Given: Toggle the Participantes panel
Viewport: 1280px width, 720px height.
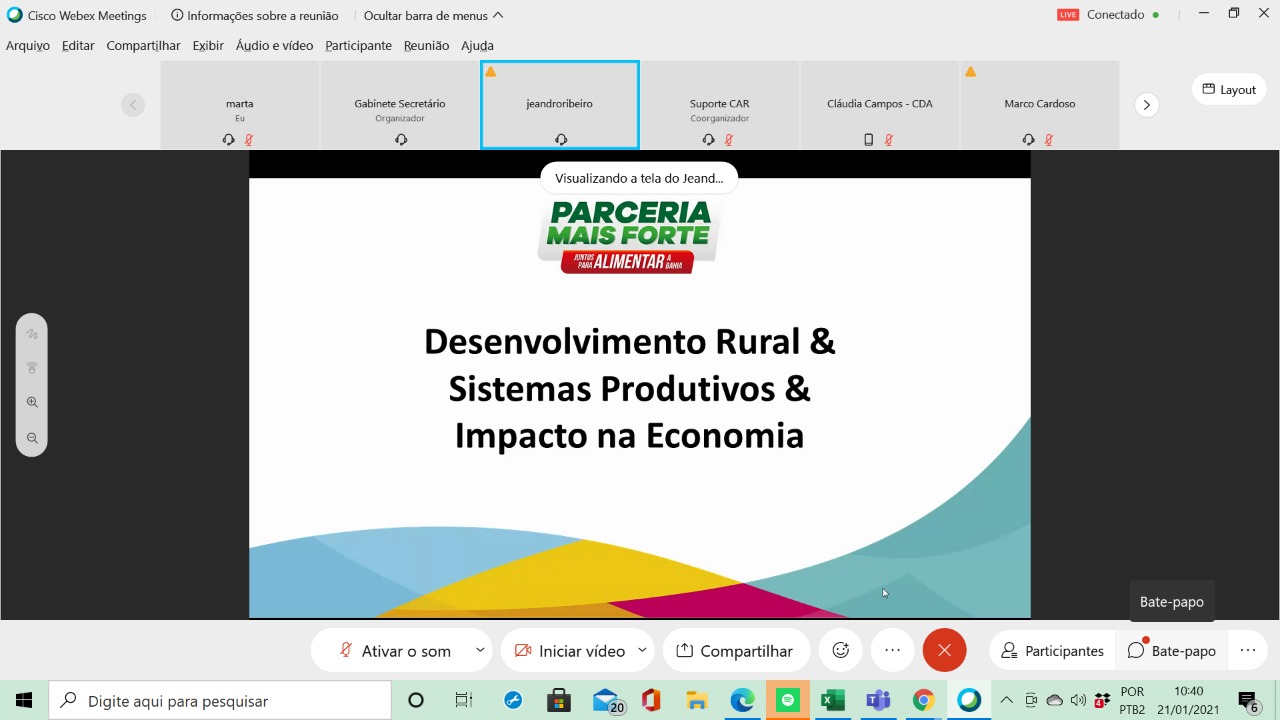Looking at the screenshot, I should click(x=1052, y=651).
